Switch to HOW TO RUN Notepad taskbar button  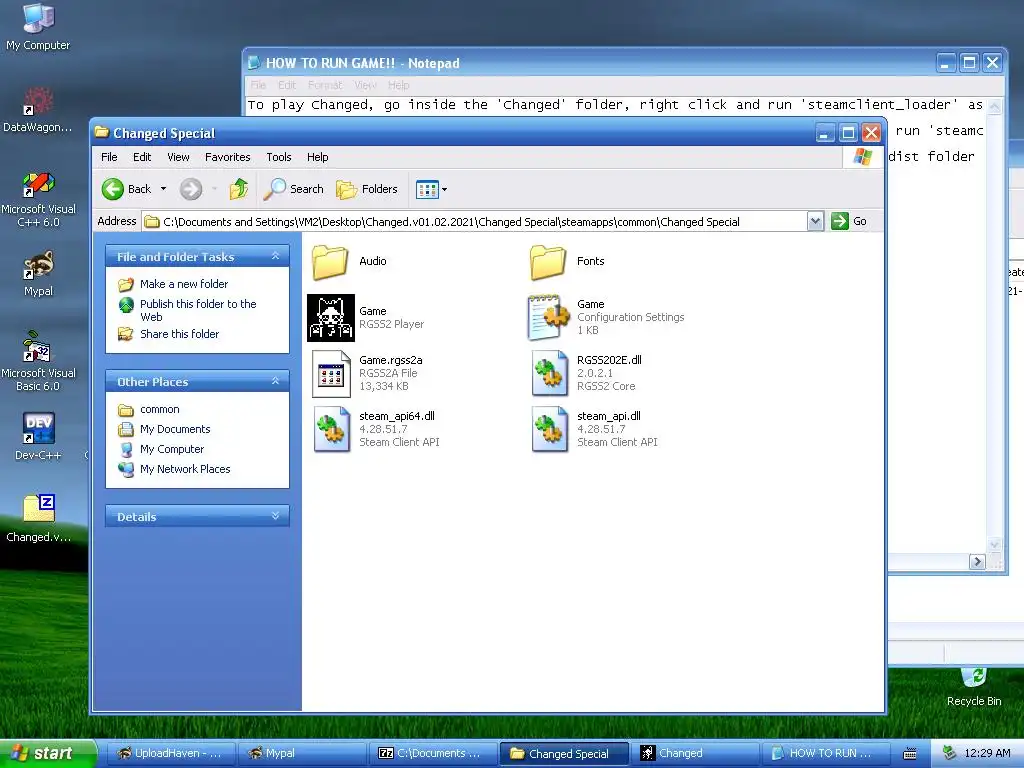coord(825,753)
